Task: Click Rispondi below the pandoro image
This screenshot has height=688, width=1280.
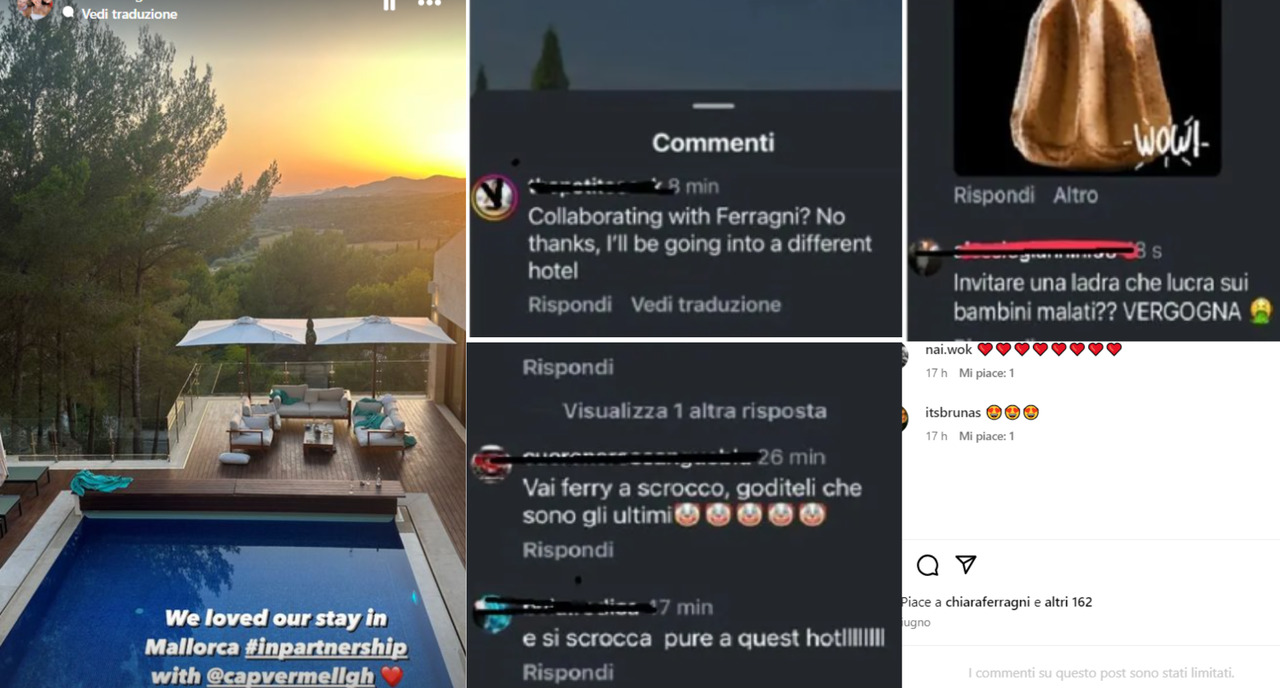Action: (x=995, y=196)
